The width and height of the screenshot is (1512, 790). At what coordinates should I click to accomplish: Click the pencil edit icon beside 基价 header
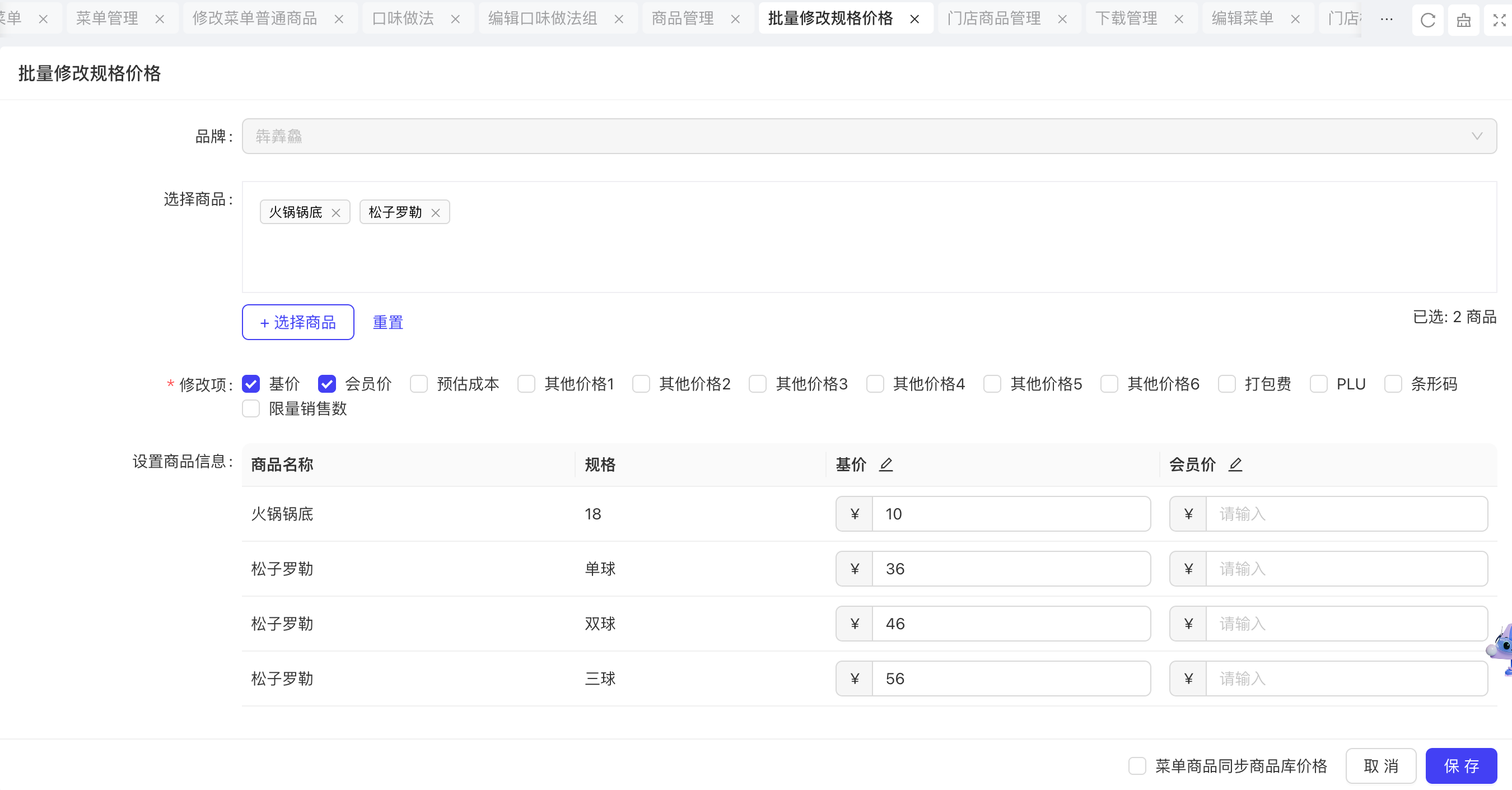[886, 464]
